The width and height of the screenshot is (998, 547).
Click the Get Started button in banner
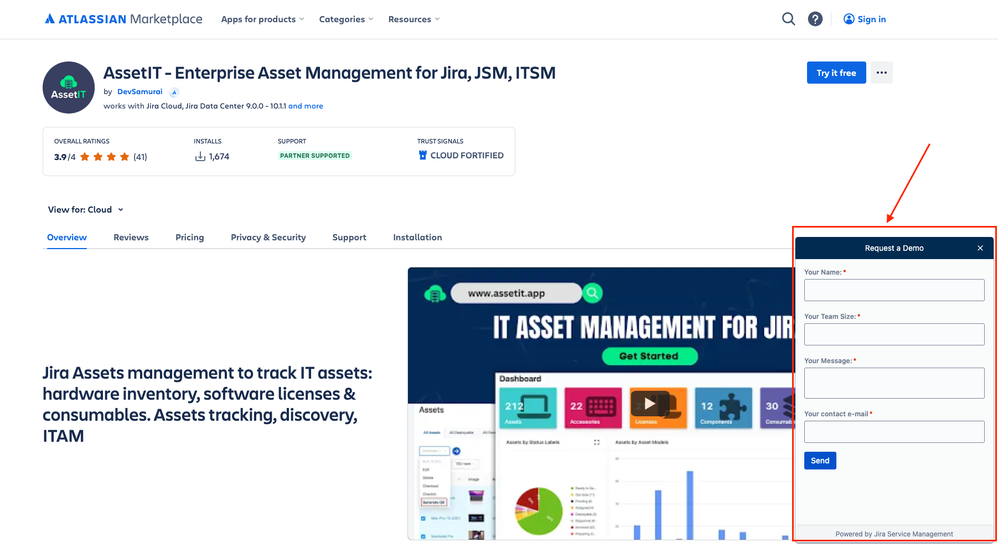click(649, 356)
